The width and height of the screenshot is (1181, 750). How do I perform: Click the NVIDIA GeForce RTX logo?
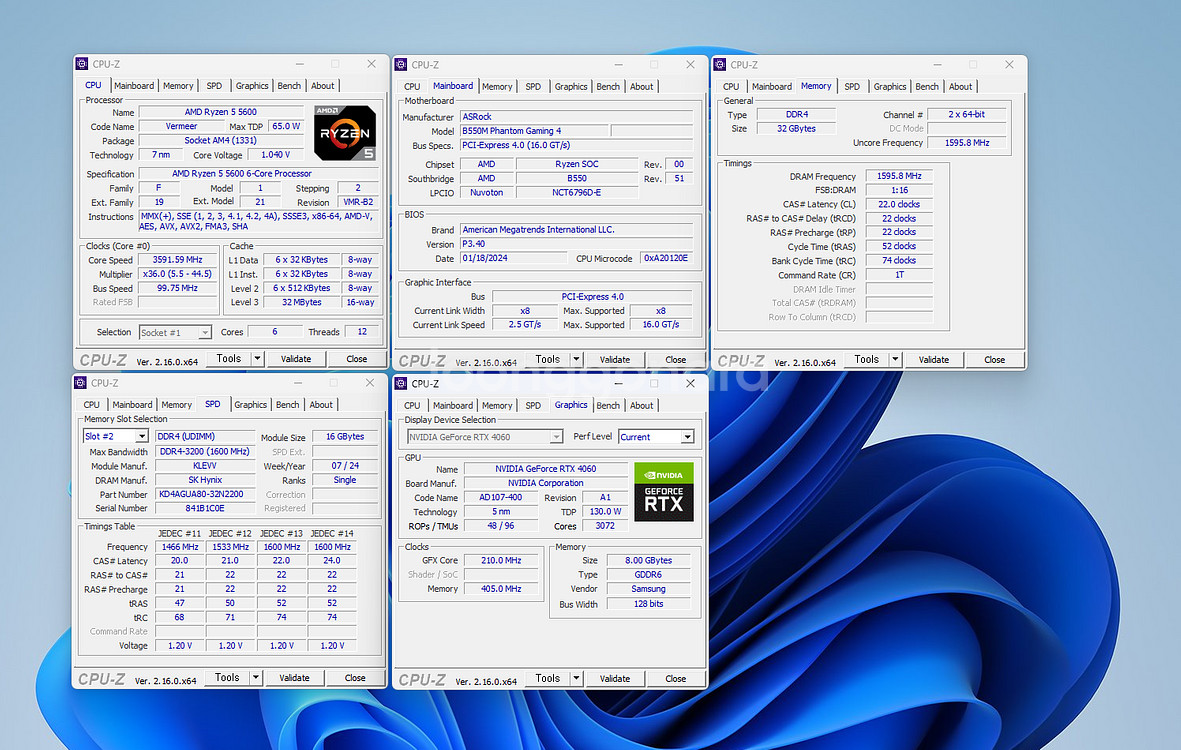[x=663, y=490]
